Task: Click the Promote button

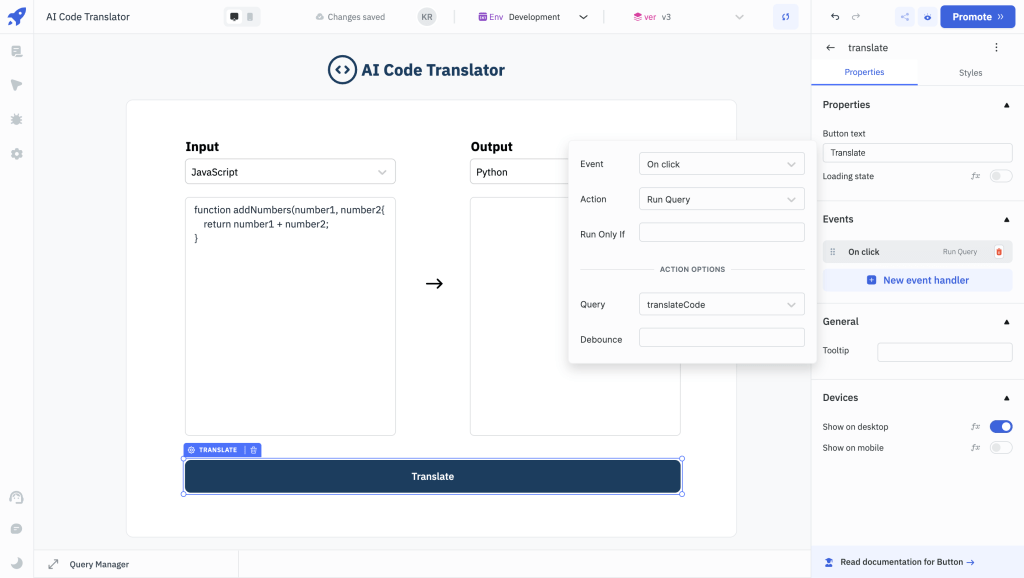Action: pyautogui.click(x=977, y=16)
